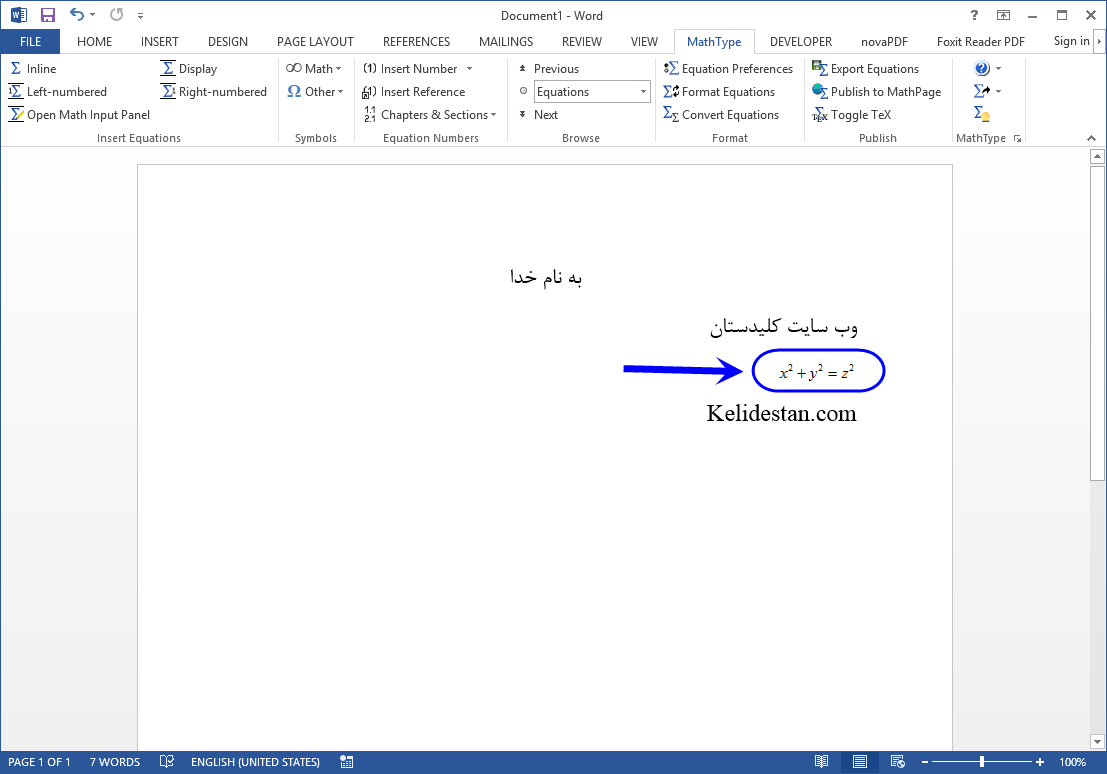This screenshot has height=774, width=1107.
Task: Open Ribbon Display Options
Action: click(x=1003, y=15)
